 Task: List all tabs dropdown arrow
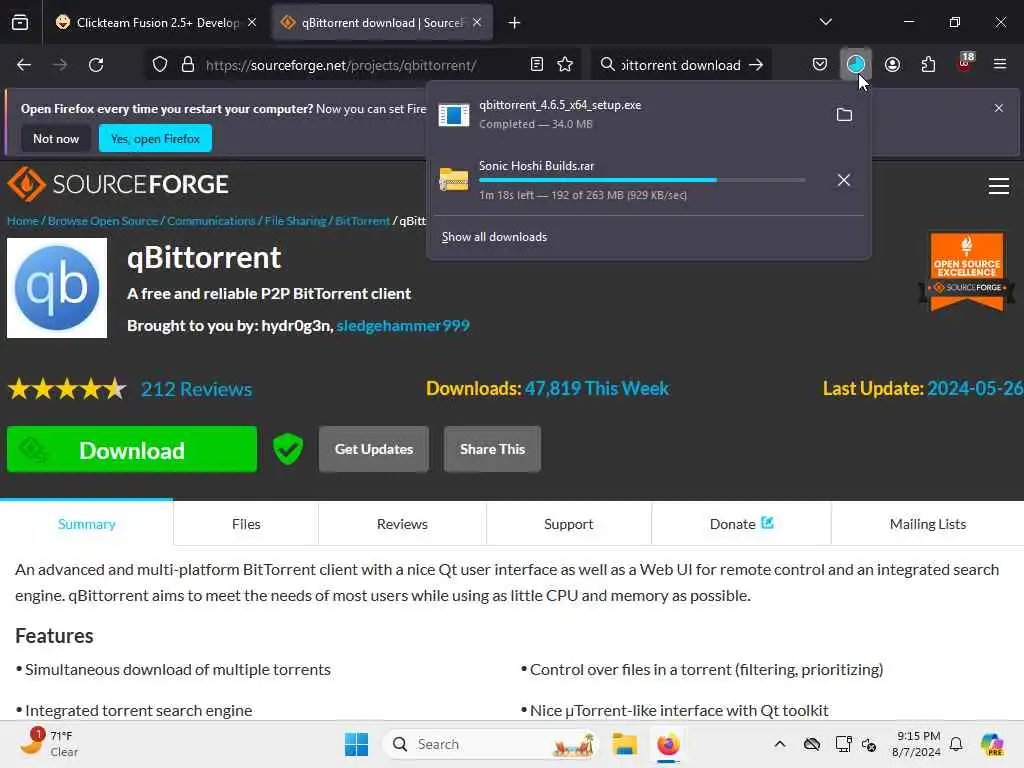click(825, 22)
